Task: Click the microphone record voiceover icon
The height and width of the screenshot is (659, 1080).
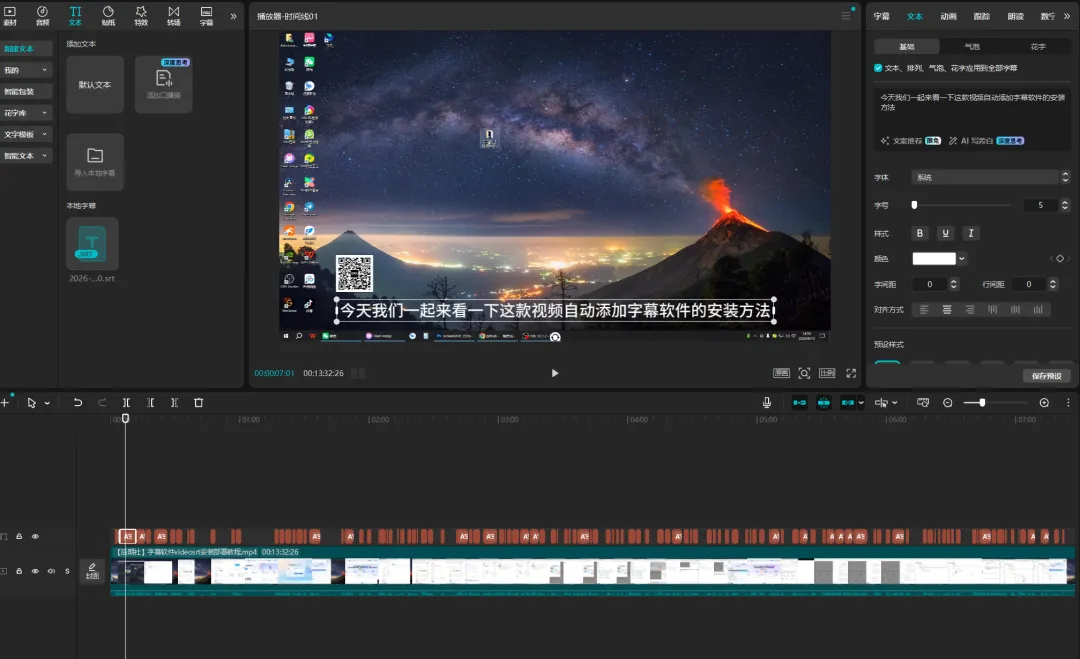Action: tap(767, 403)
